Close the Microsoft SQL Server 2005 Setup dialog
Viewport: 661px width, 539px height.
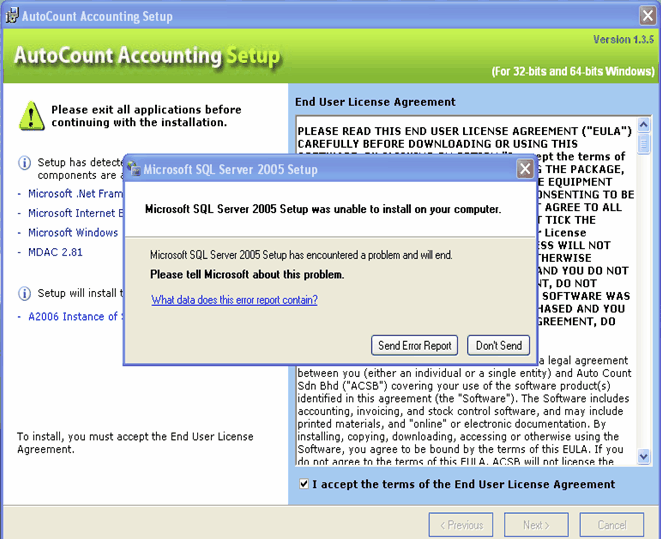point(525,169)
